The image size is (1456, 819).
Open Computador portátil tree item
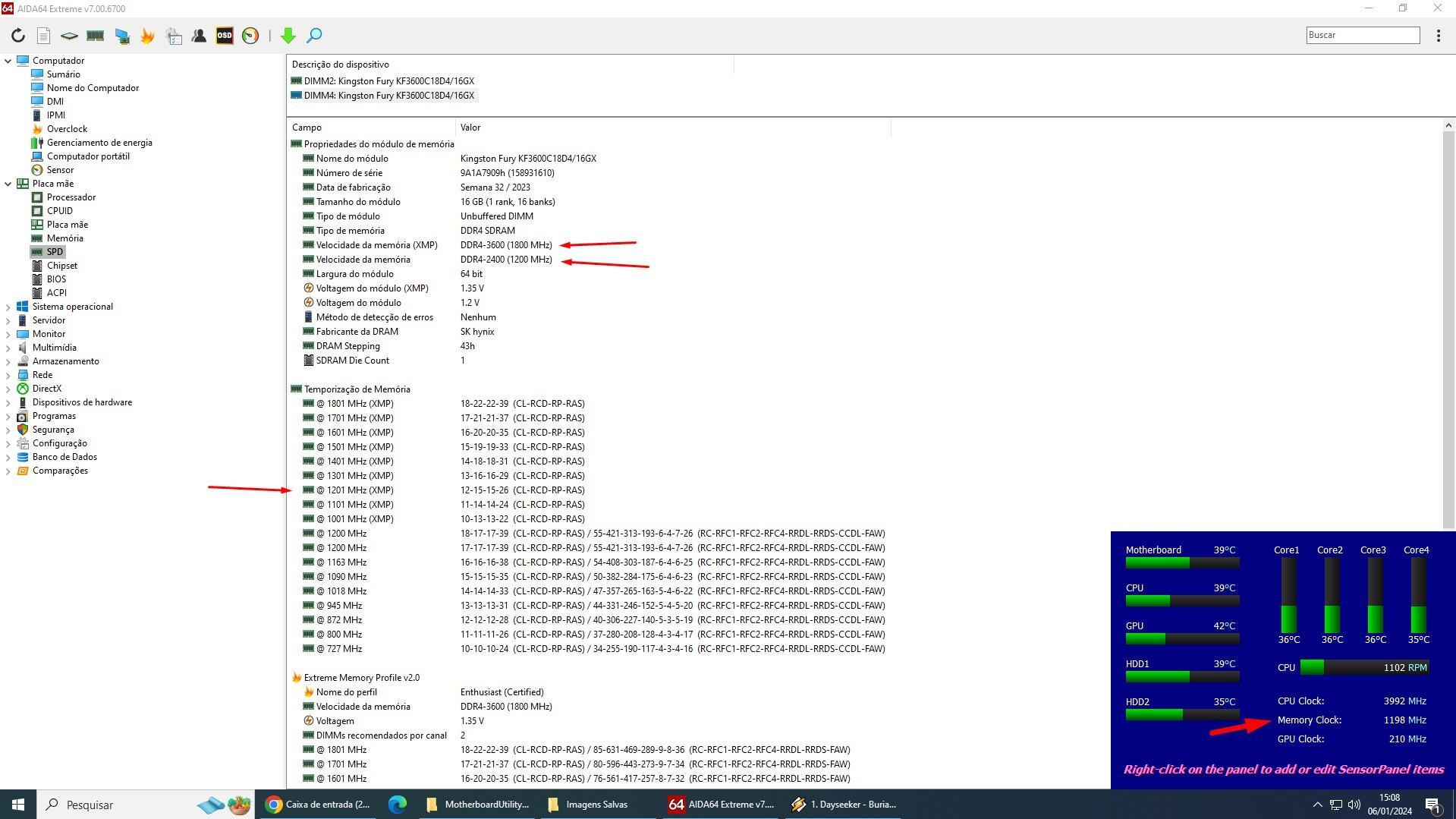[88, 156]
